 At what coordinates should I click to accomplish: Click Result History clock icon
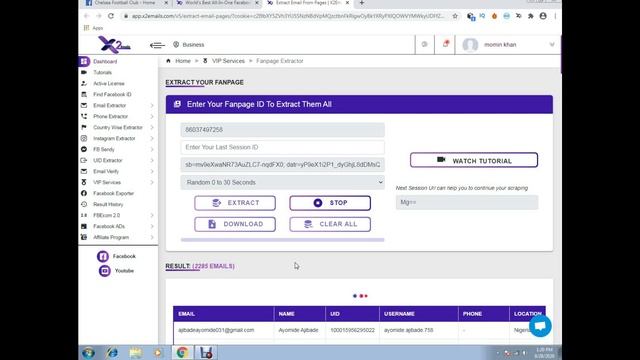[x=84, y=204]
